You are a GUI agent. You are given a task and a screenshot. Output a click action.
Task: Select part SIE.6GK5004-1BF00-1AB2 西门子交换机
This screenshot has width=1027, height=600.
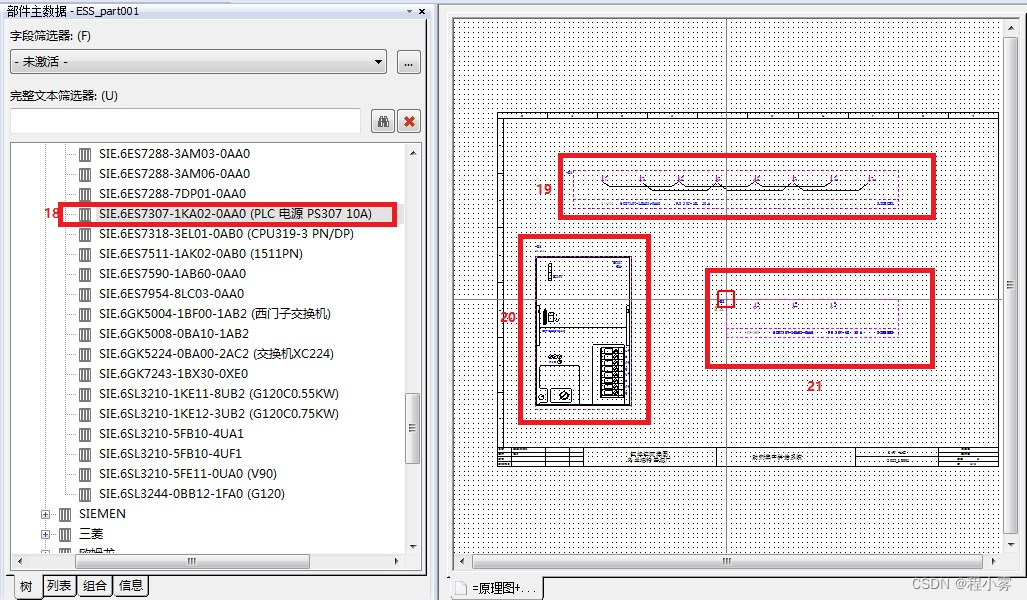pos(215,314)
